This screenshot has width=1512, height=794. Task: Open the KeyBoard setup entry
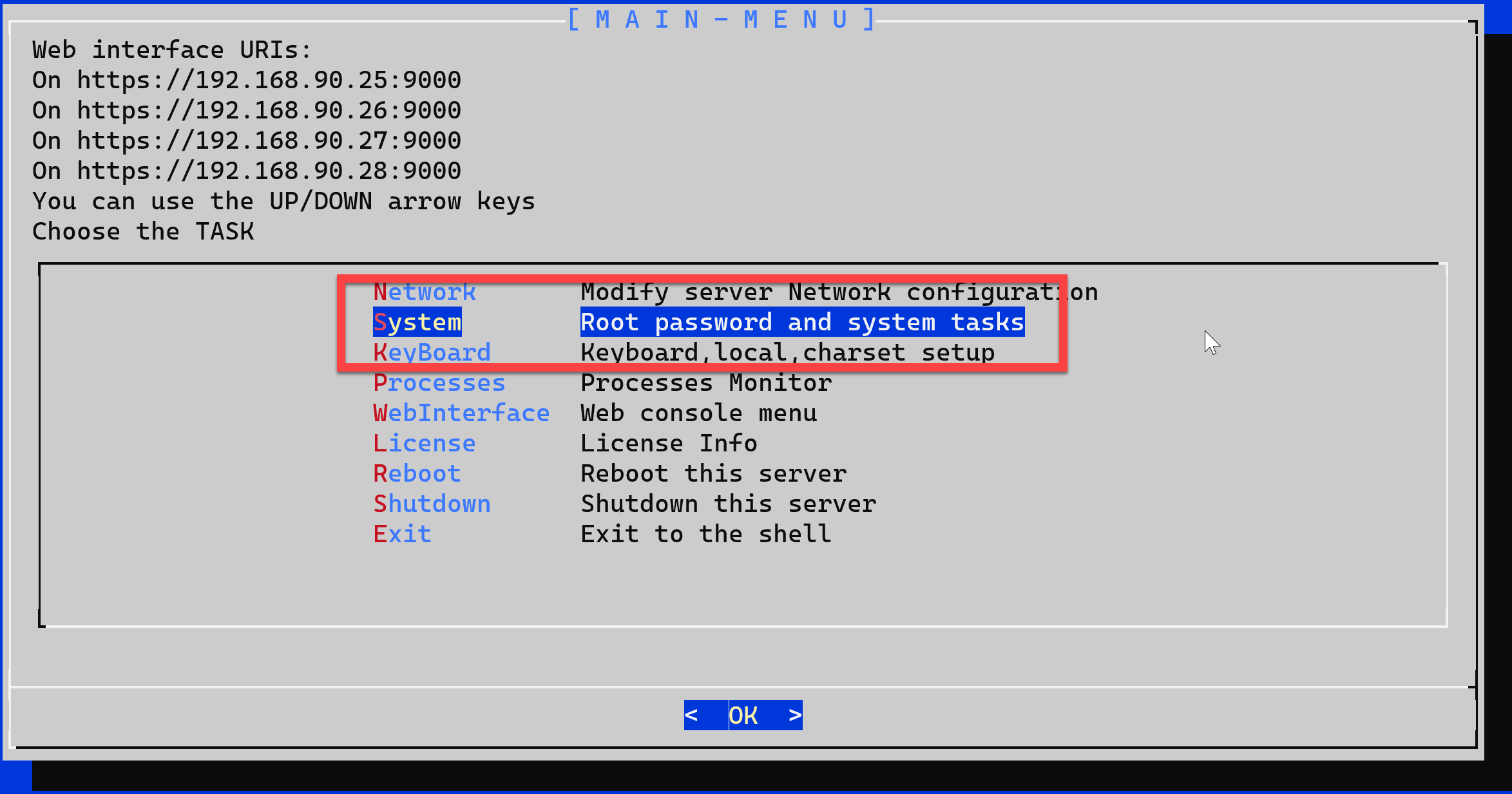click(x=432, y=353)
